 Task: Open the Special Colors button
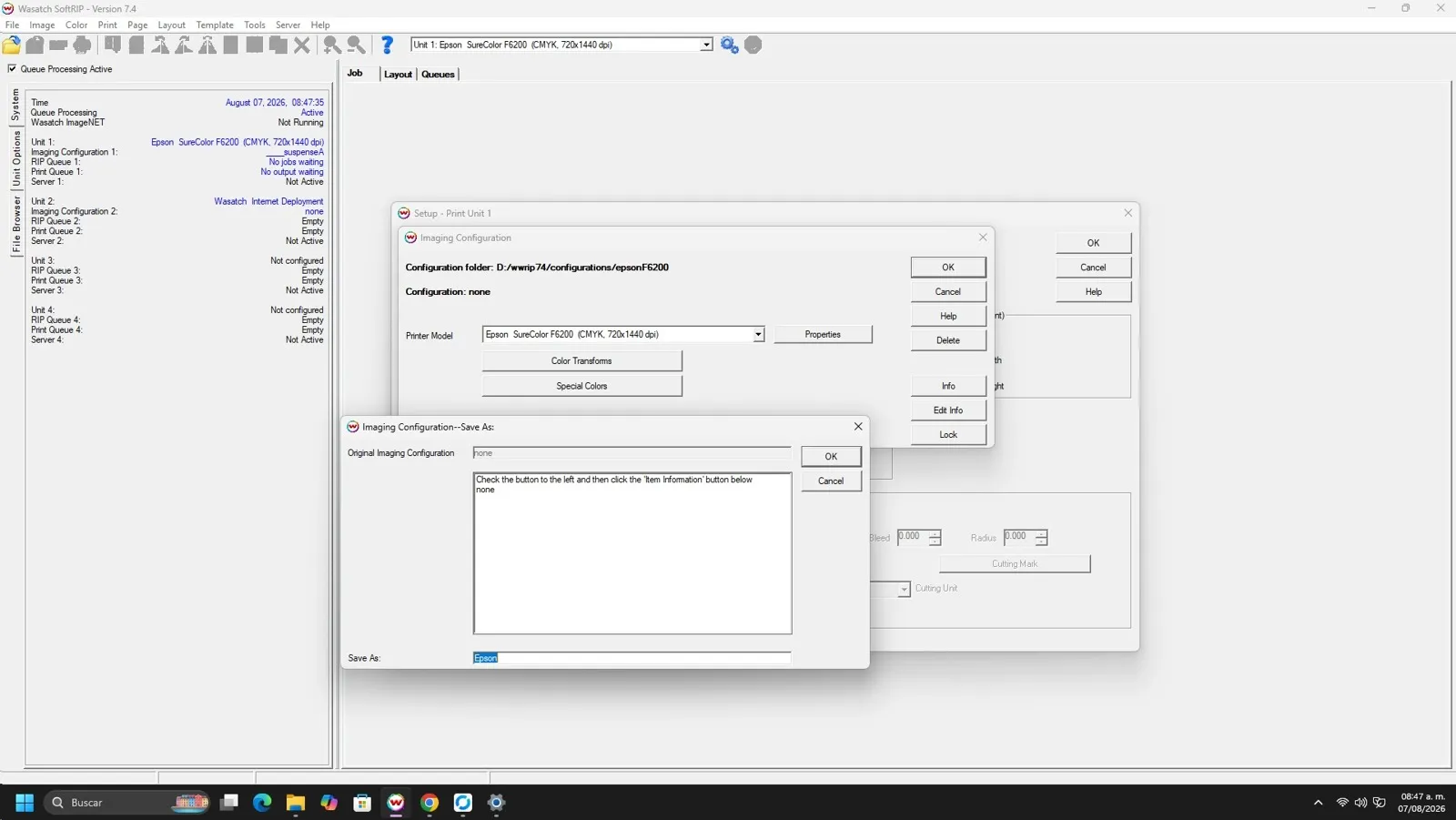click(x=581, y=386)
